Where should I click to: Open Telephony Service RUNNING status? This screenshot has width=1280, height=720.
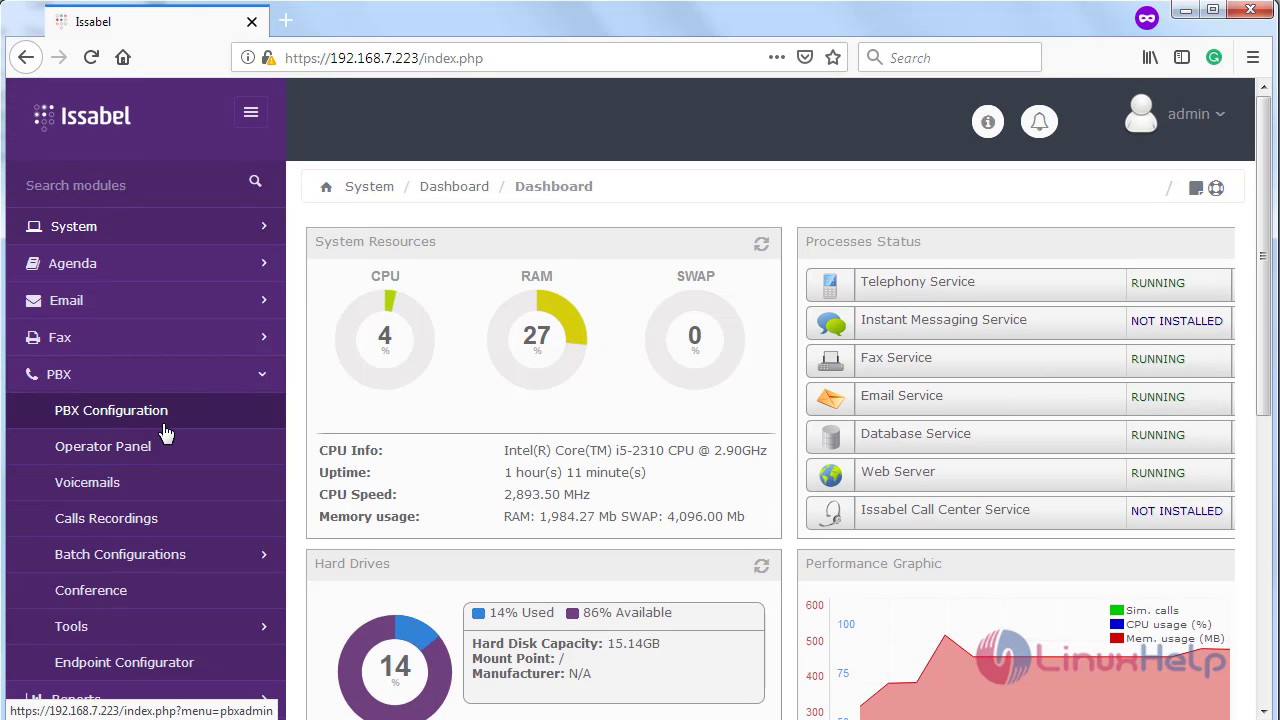pos(1158,283)
